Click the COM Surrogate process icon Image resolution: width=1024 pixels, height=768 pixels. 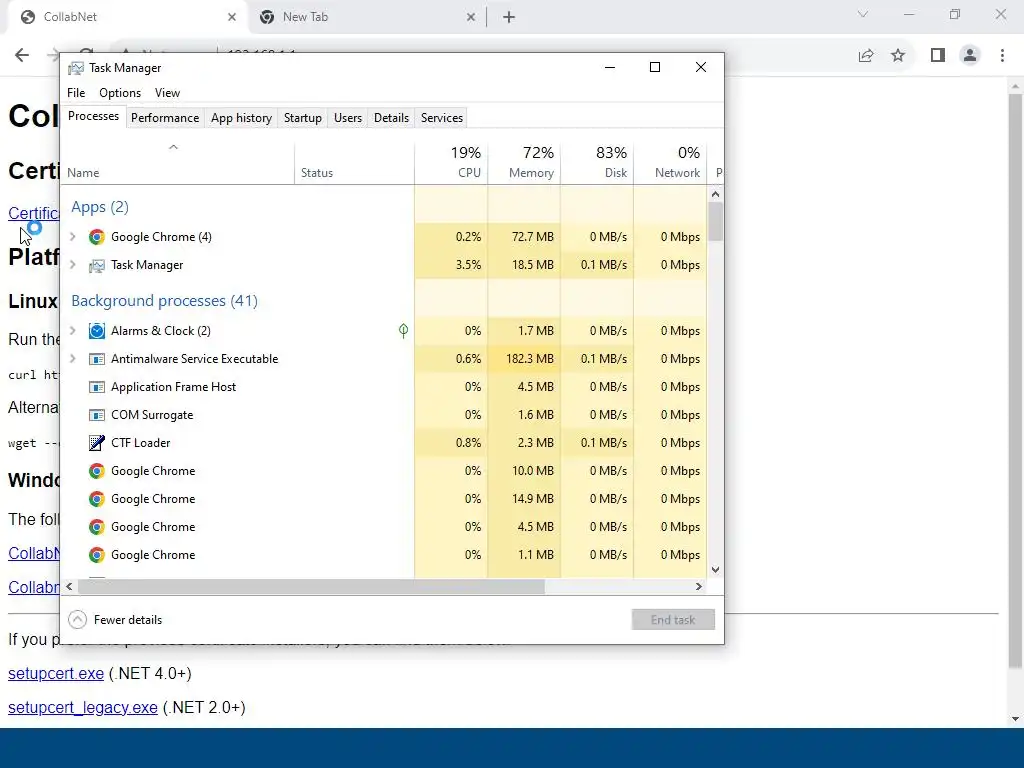click(97, 415)
